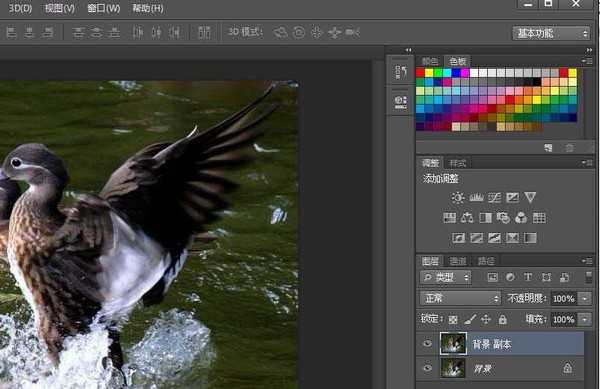Toggle filter for pixel layers

click(x=492, y=277)
